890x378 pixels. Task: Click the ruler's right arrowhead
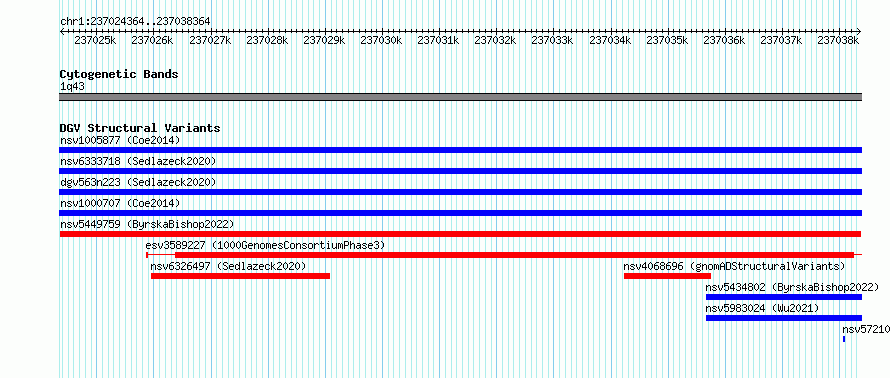[859, 31]
